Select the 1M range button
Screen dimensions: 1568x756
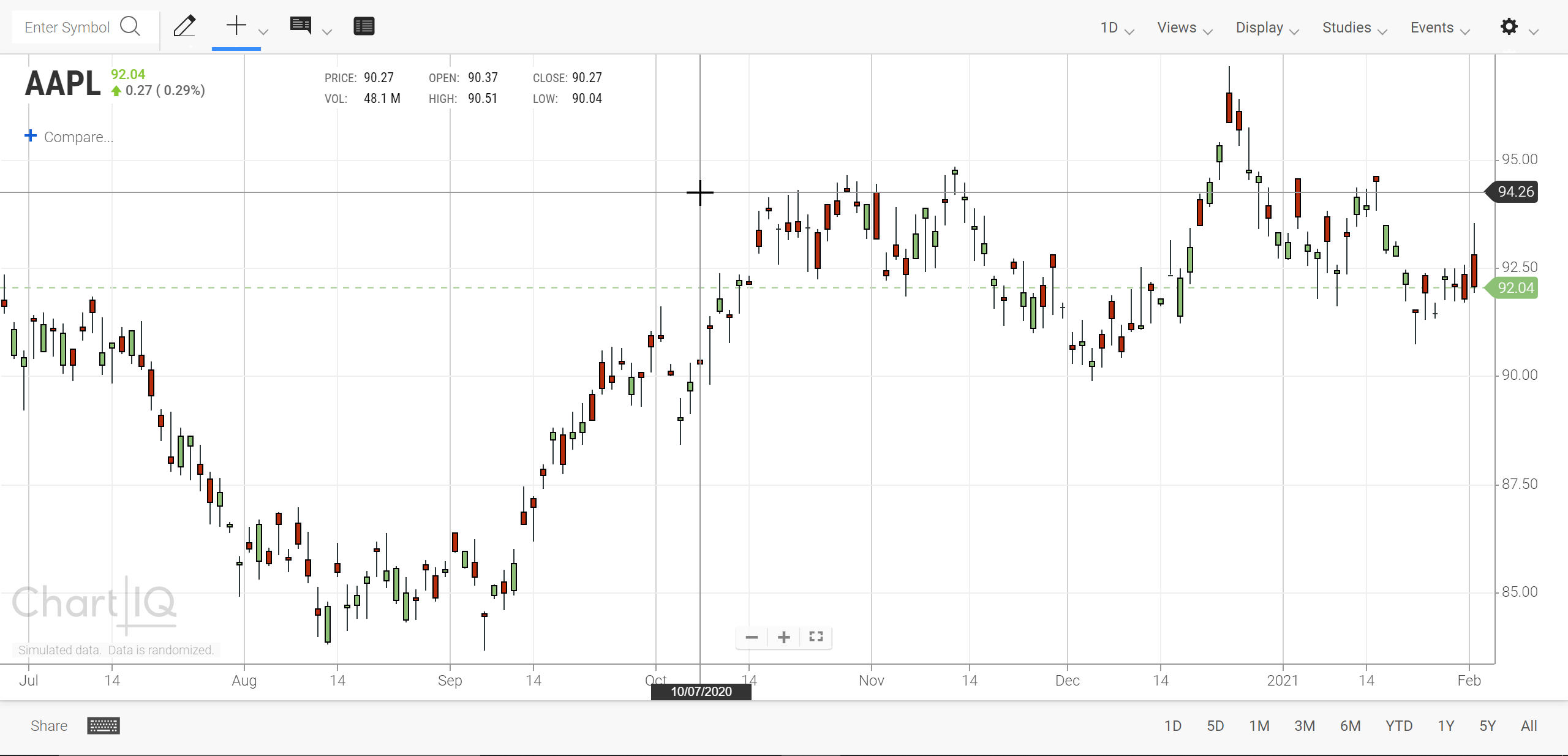[1259, 726]
